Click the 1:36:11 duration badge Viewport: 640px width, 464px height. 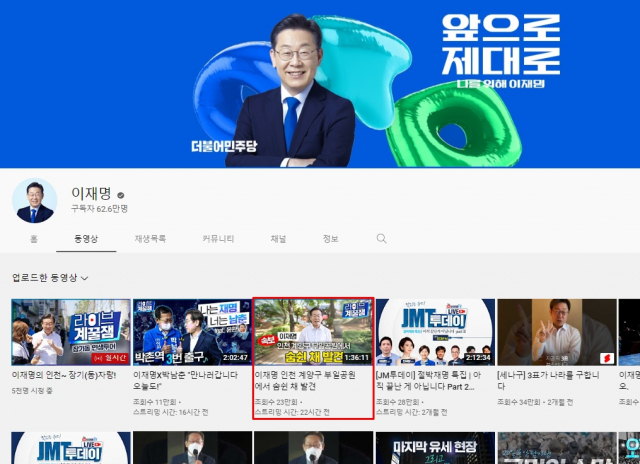357,357
